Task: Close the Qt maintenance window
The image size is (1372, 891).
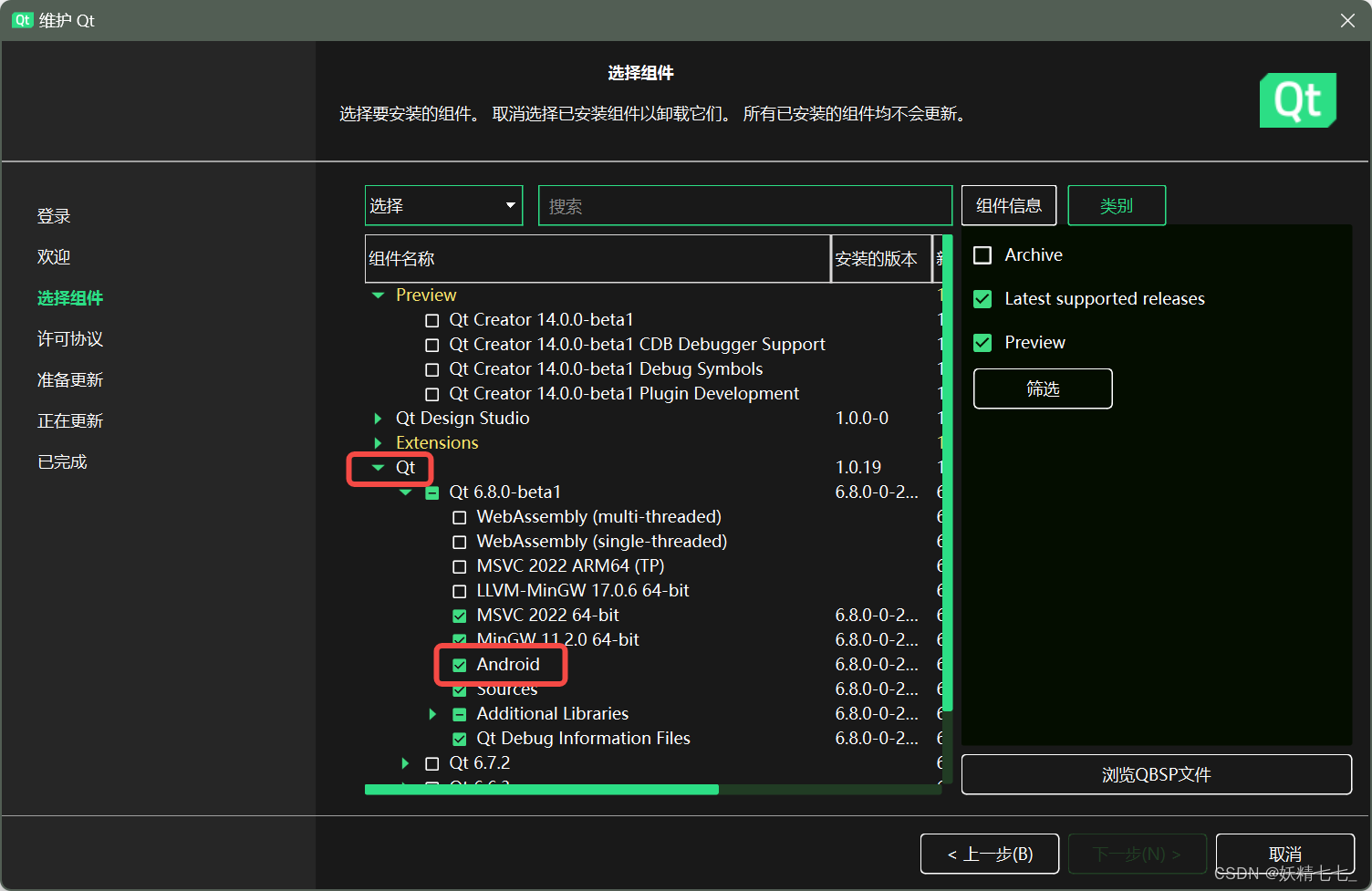Action: (1347, 20)
